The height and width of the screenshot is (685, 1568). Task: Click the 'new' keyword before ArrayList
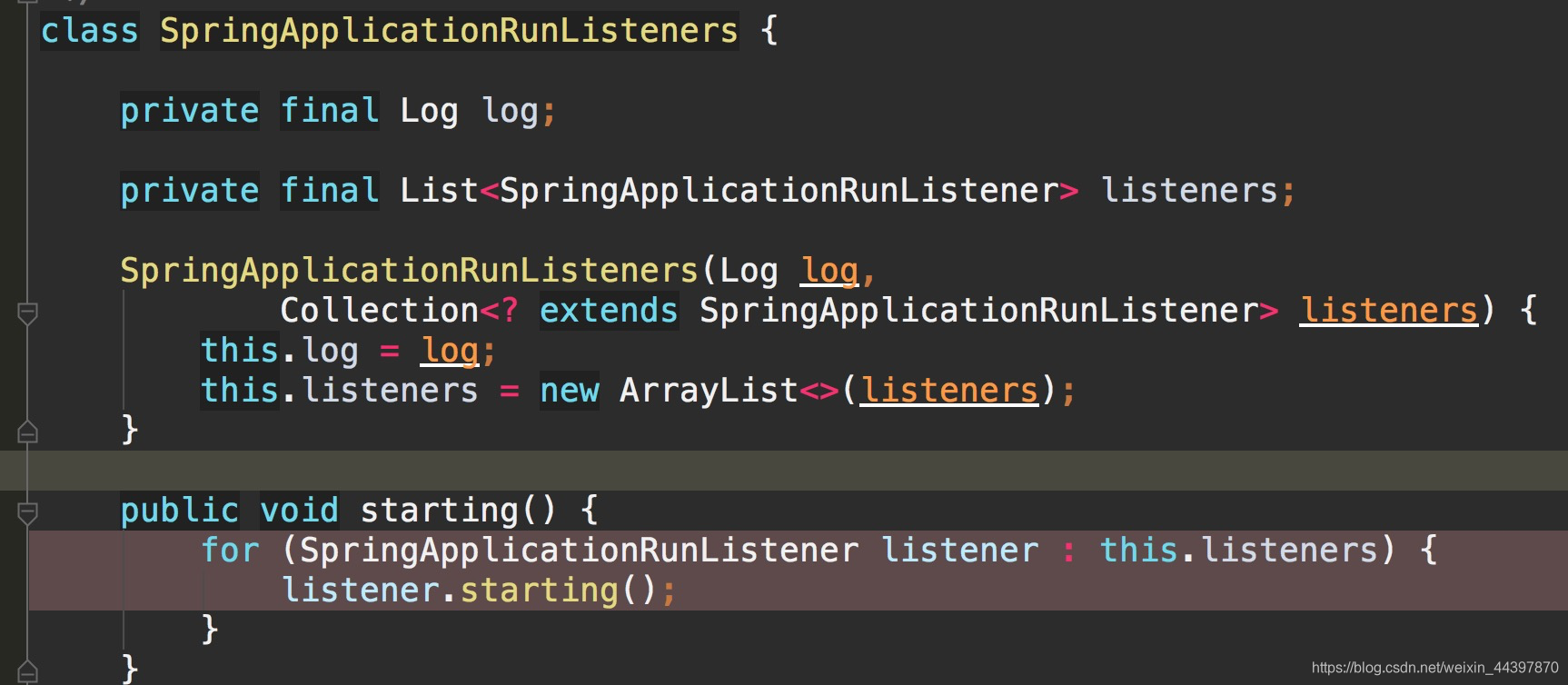click(570, 391)
